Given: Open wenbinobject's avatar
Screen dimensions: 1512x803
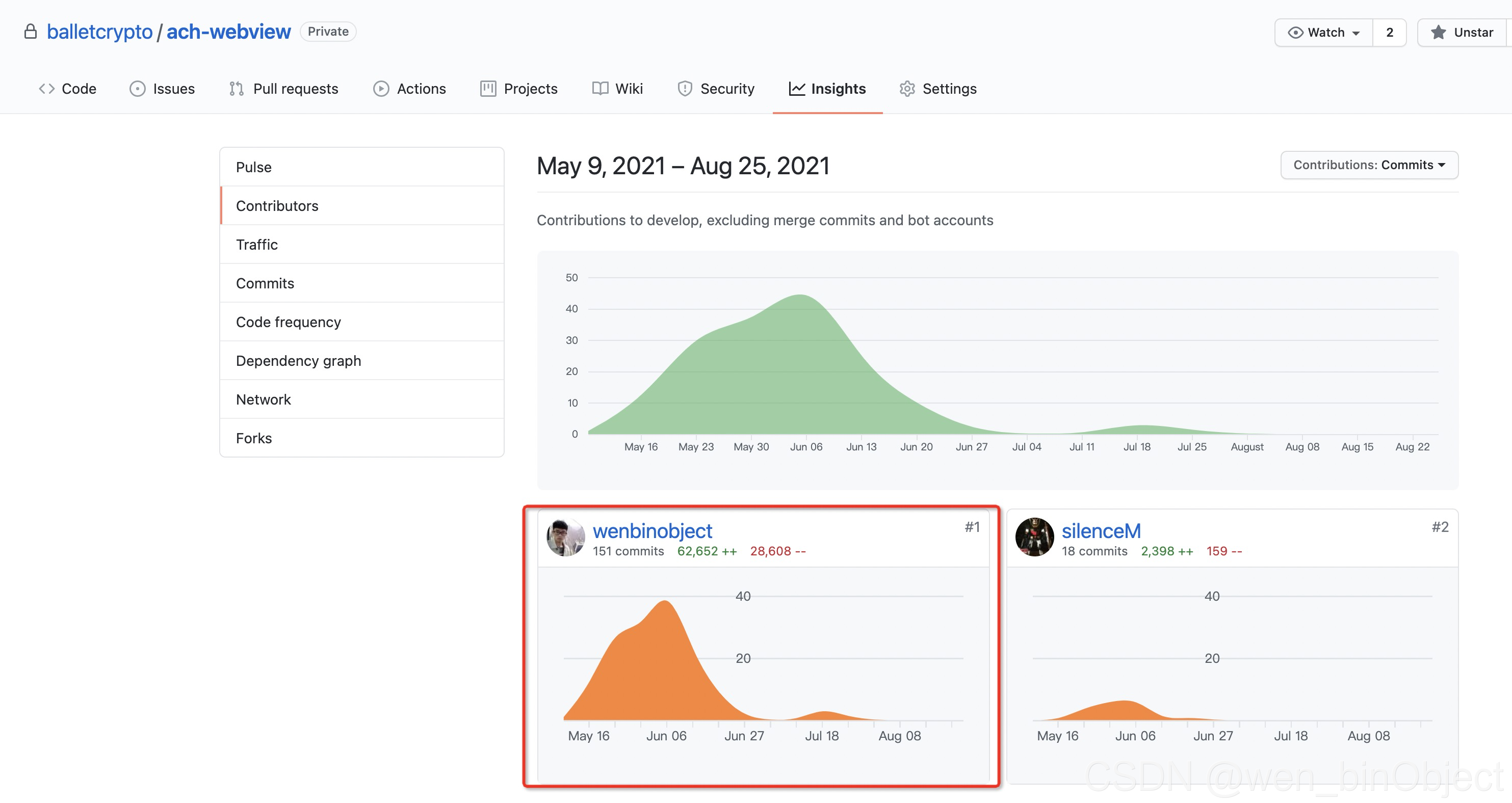Looking at the screenshot, I should [x=565, y=538].
